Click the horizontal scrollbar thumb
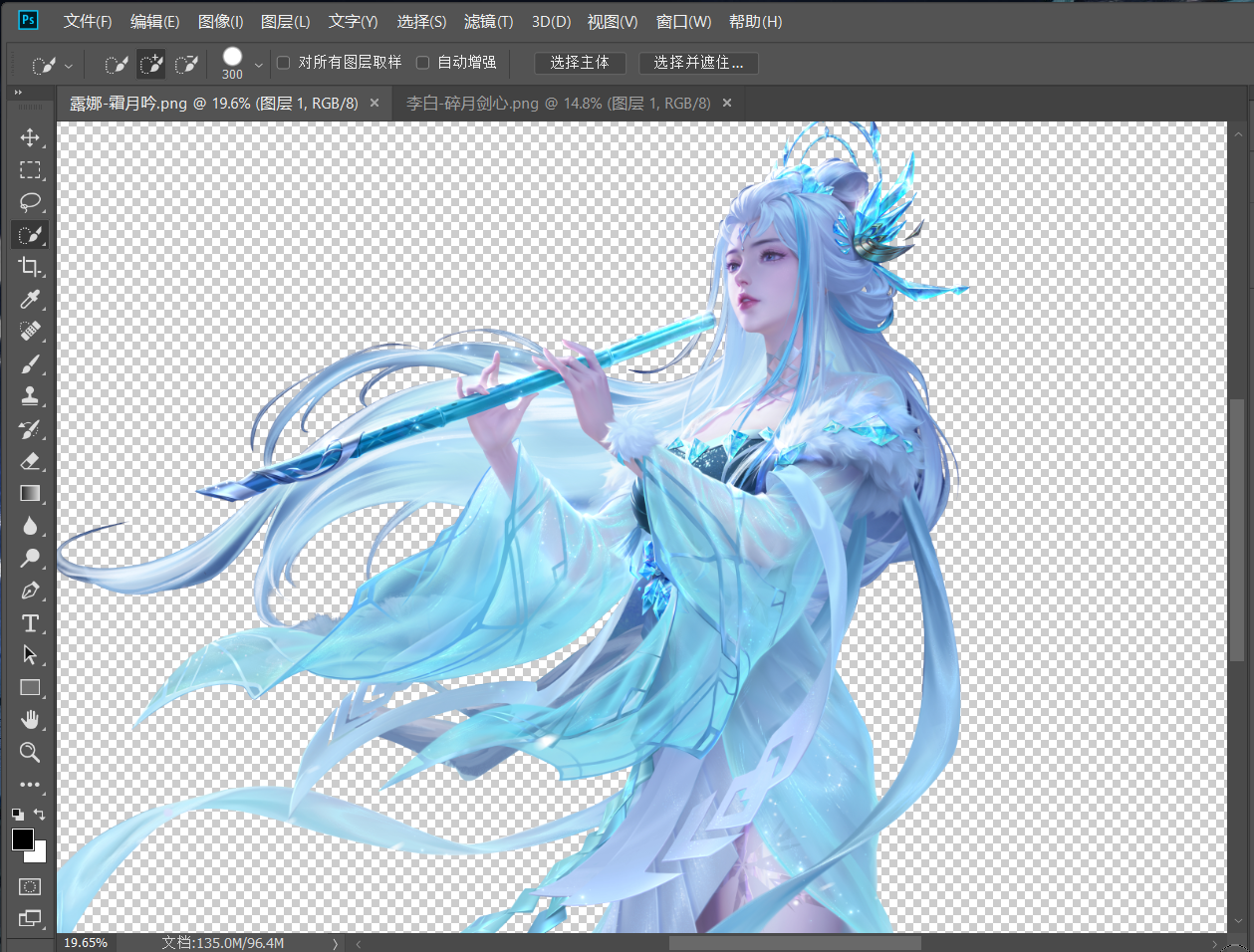1254x952 pixels. tap(795, 943)
